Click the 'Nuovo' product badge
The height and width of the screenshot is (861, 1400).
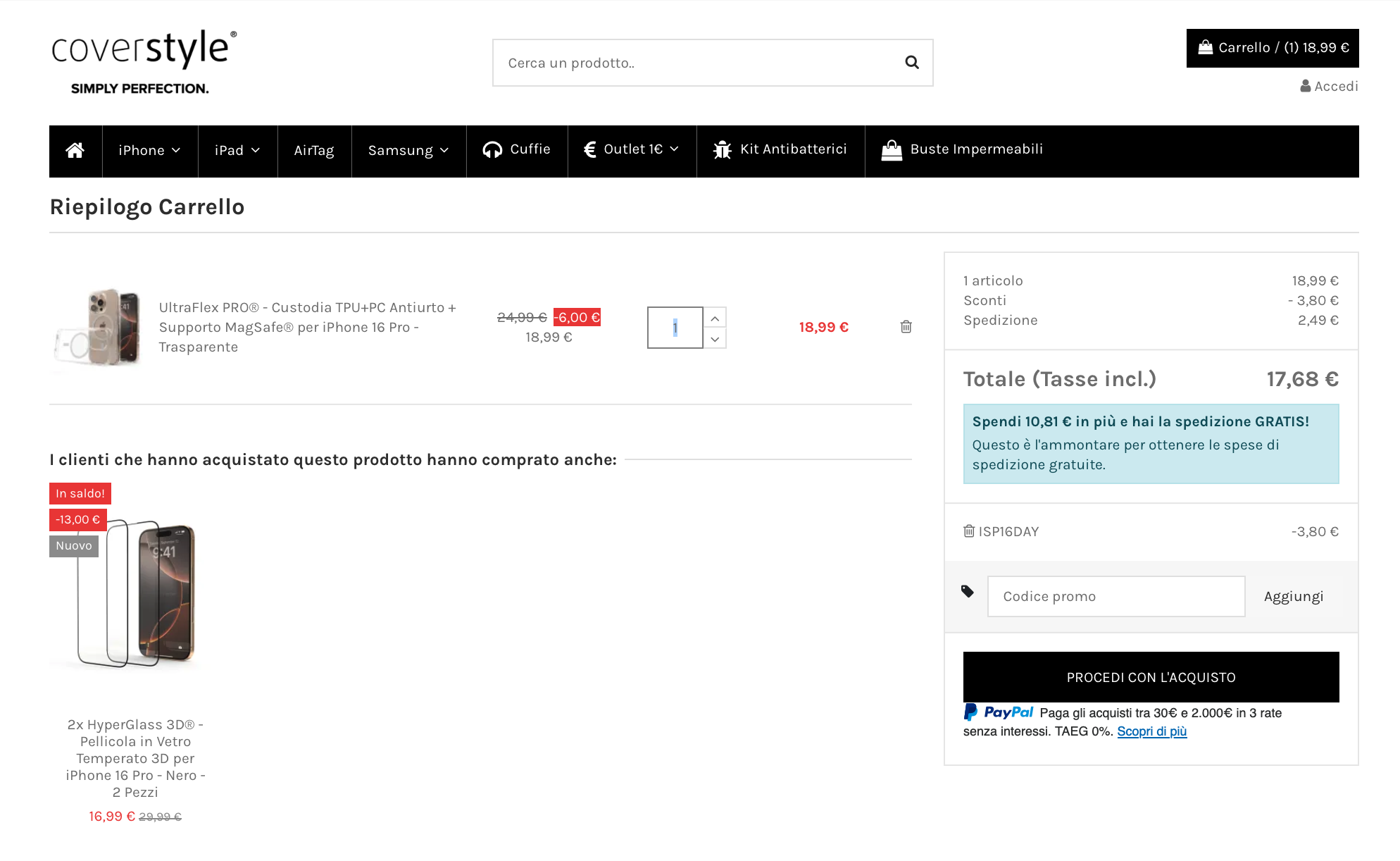click(x=74, y=546)
